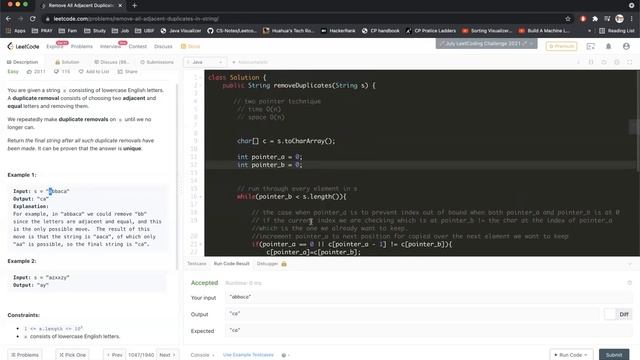Viewport: 640px width, 360px height.
Task: Click the address bar URL
Action: (136, 19)
